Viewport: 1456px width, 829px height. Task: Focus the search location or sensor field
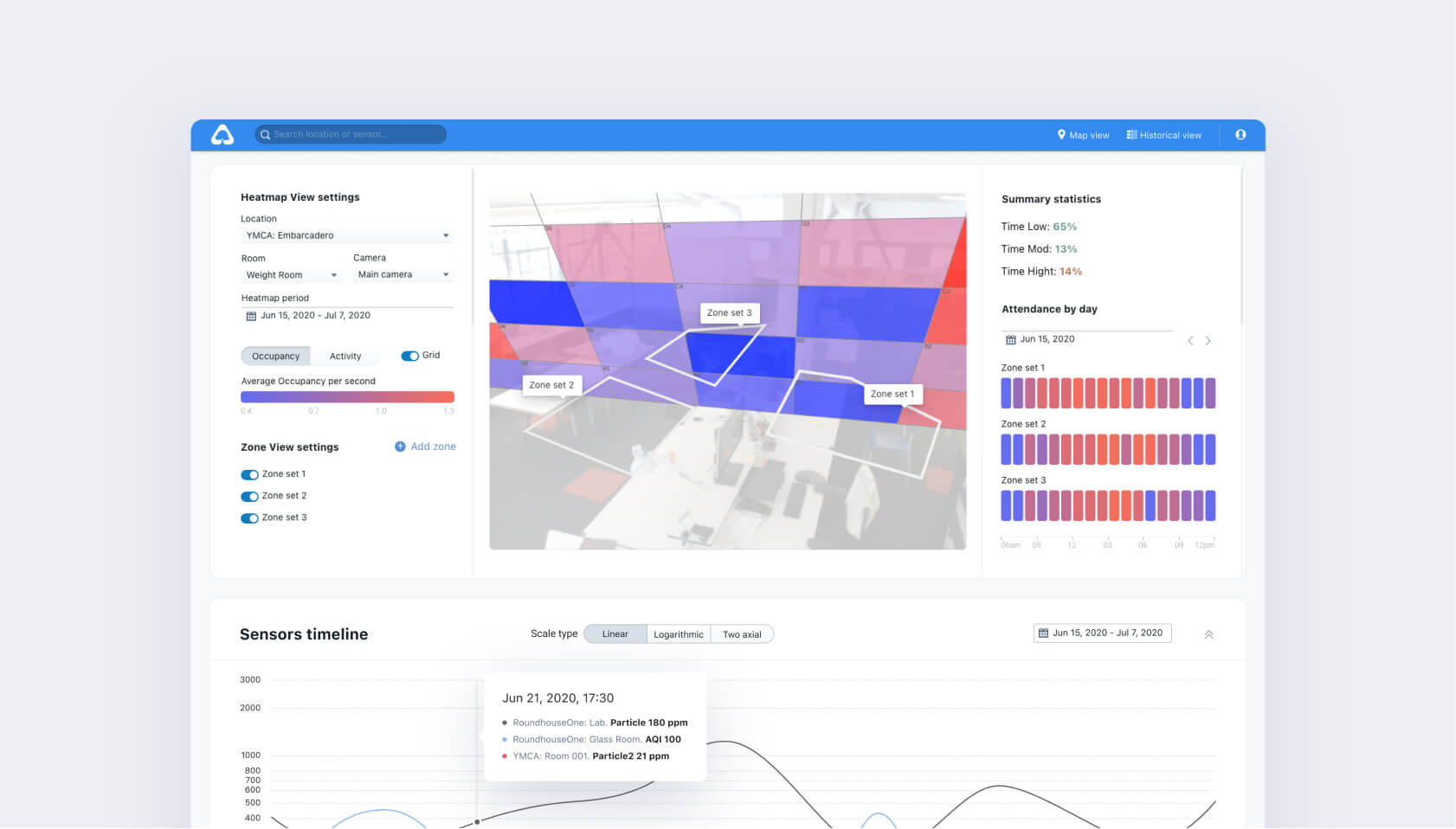351,134
